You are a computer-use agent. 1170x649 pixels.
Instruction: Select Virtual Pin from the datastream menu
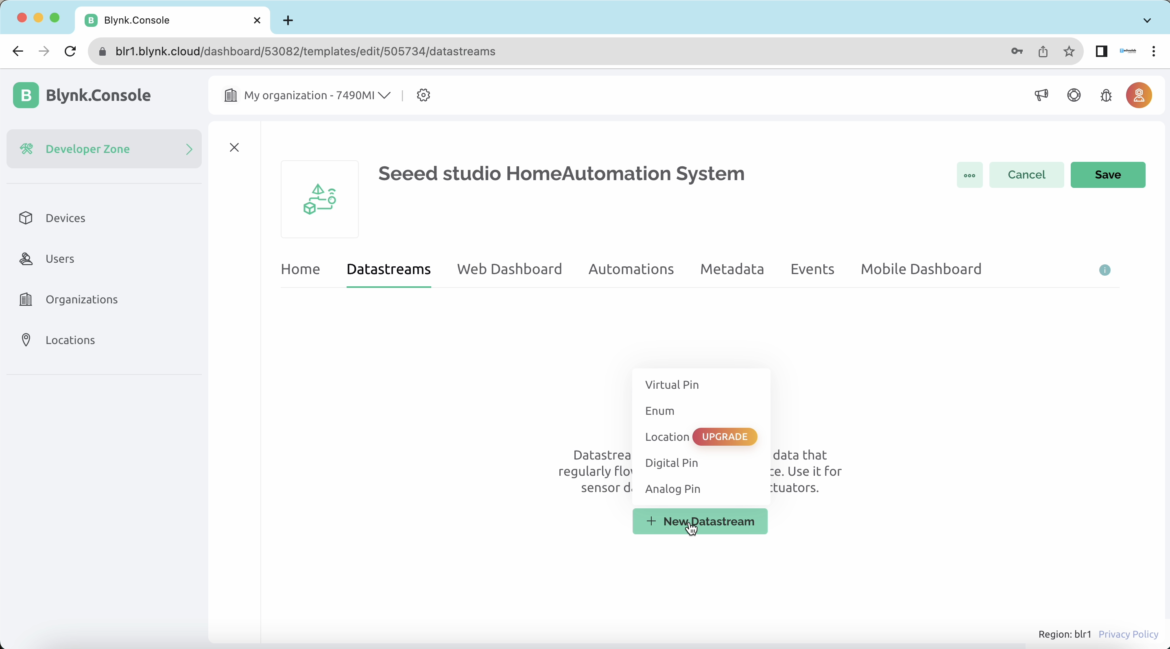[x=672, y=384]
